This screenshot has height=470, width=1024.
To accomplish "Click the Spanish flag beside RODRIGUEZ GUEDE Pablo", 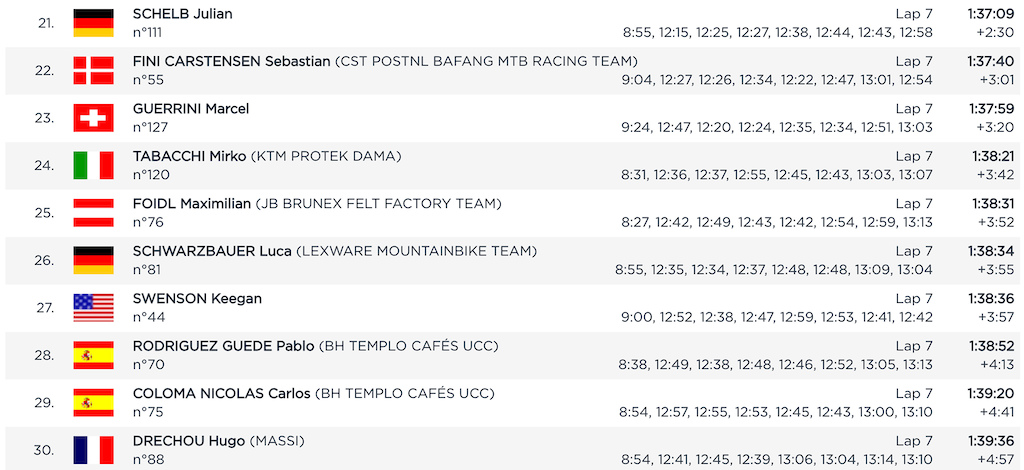I will (93, 355).
